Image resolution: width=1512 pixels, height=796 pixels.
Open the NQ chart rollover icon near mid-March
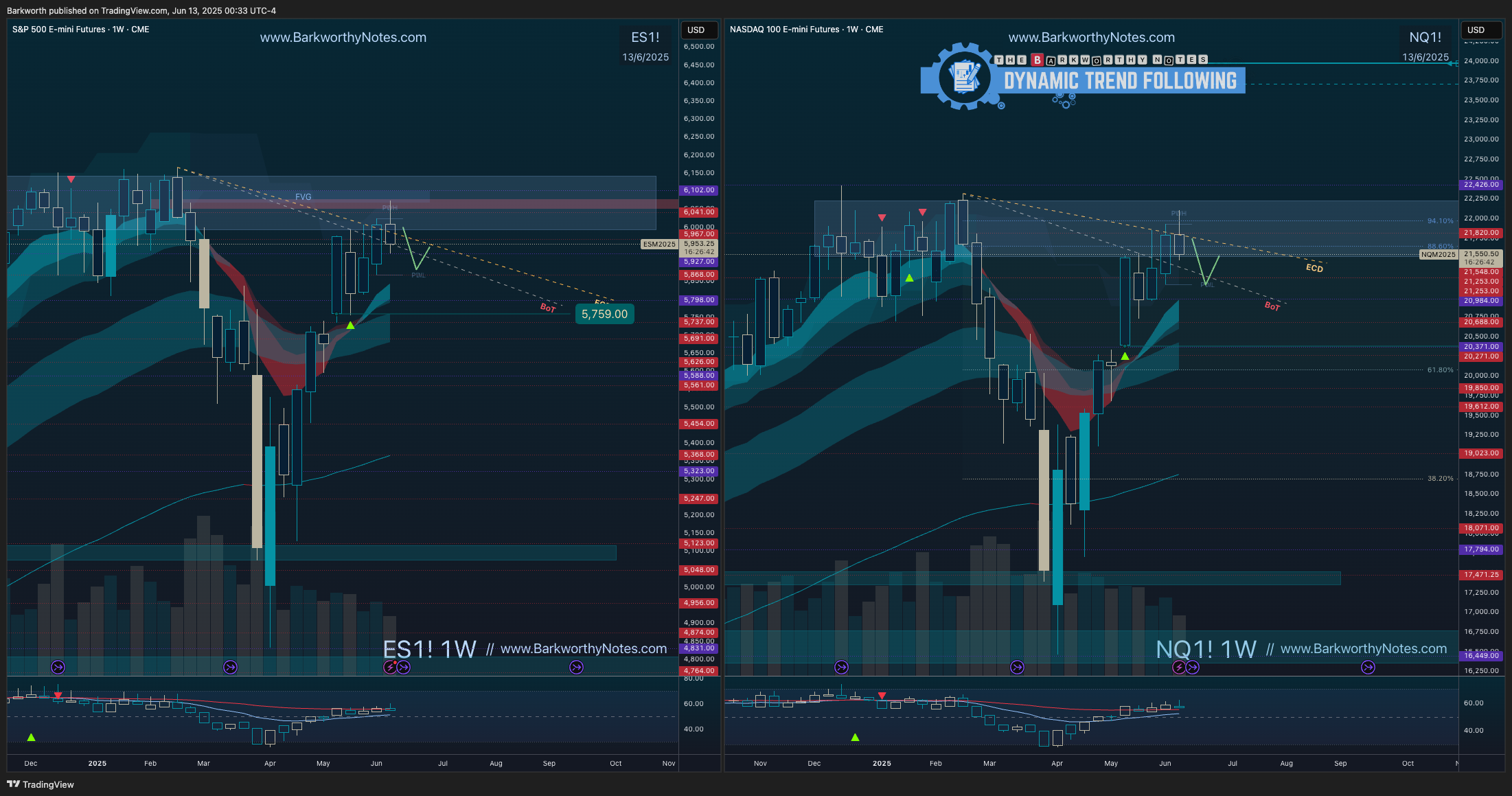tap(1017, 667)
